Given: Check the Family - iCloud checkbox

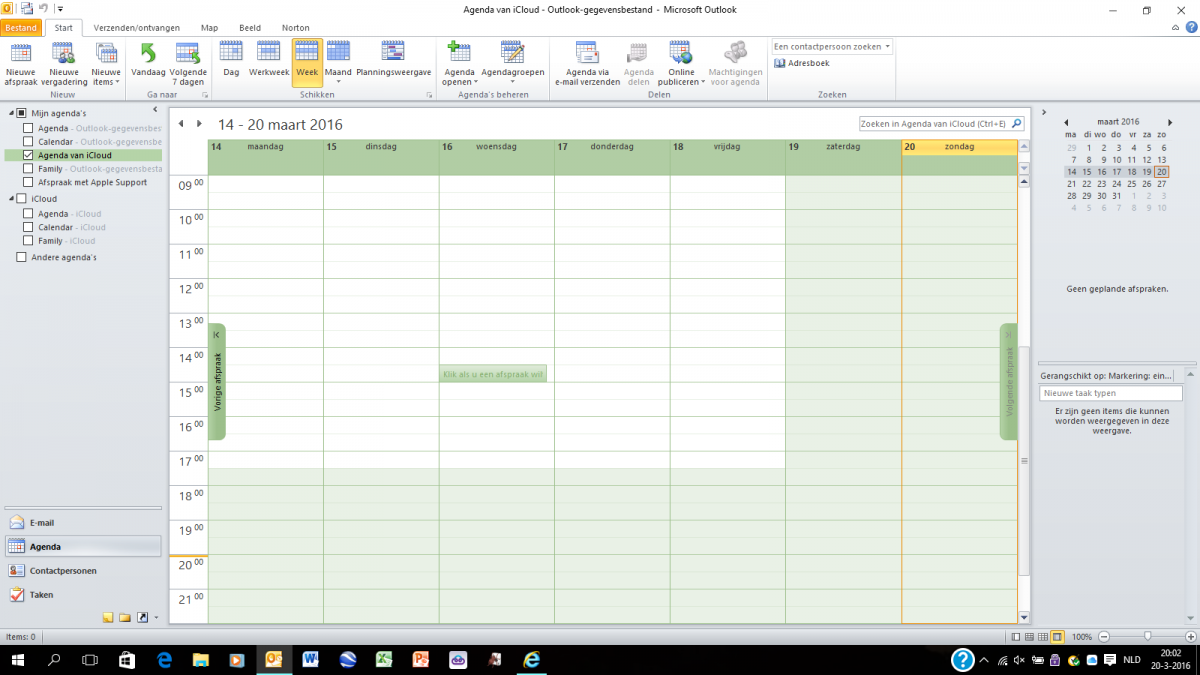Looking at the screenshot, I should [x=28, y=241].
